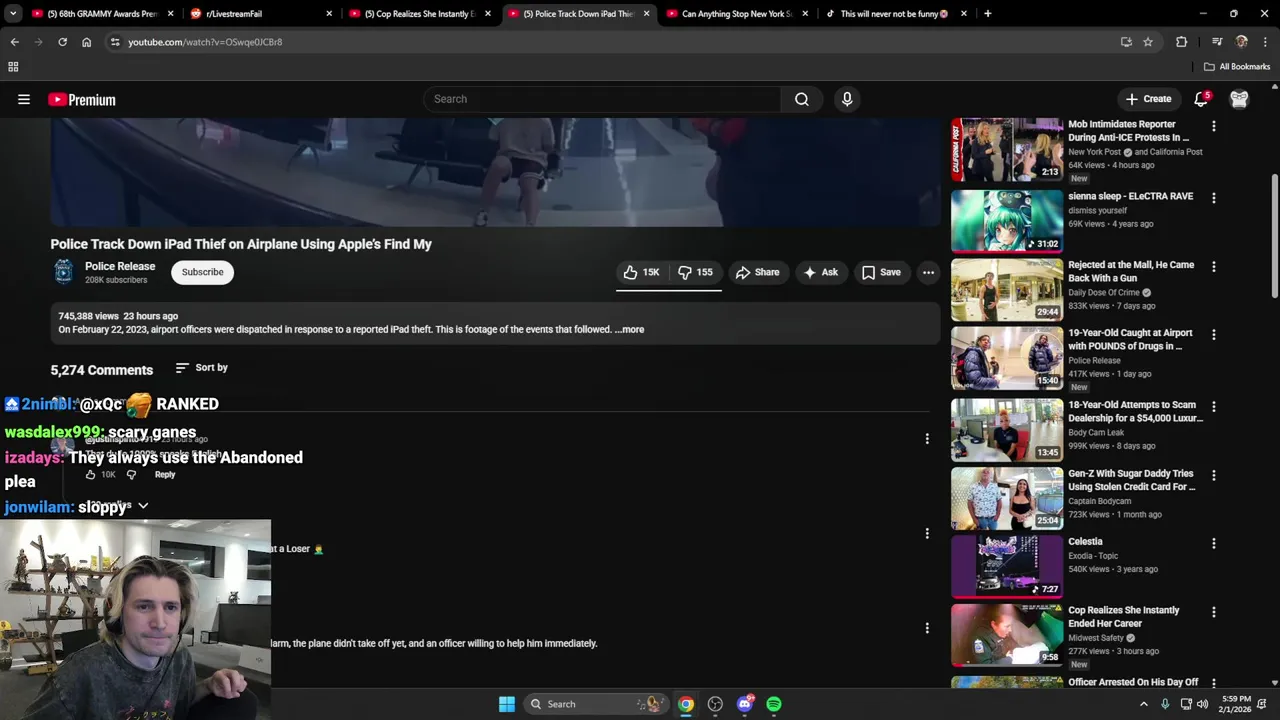The image size is (1280, 720).
Task: Open Celestia video thumbnail
Action: pyautogui.click(x=1007, y=566)
